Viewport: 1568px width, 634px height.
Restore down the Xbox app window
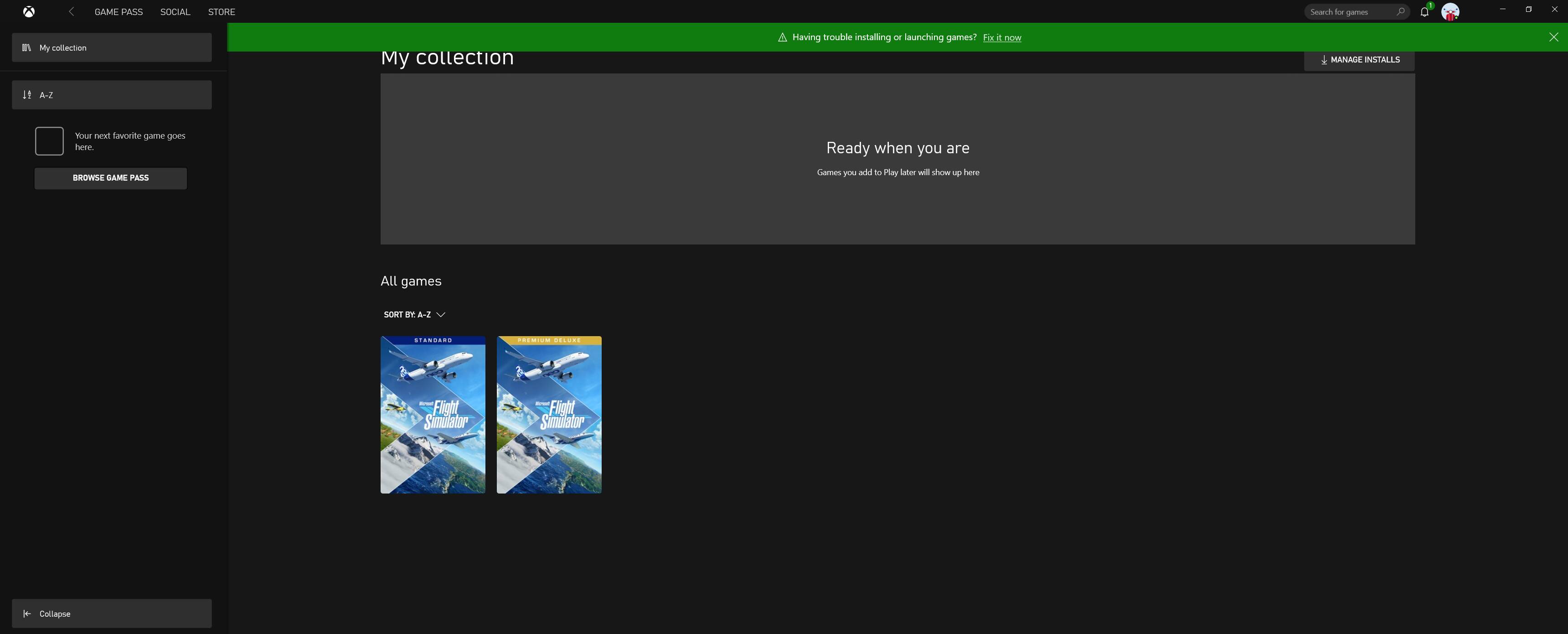(1528, 9)
